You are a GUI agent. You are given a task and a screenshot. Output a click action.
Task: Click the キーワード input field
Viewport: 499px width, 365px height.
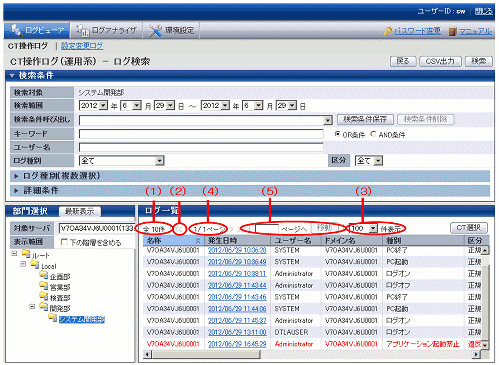click(201, 134)
